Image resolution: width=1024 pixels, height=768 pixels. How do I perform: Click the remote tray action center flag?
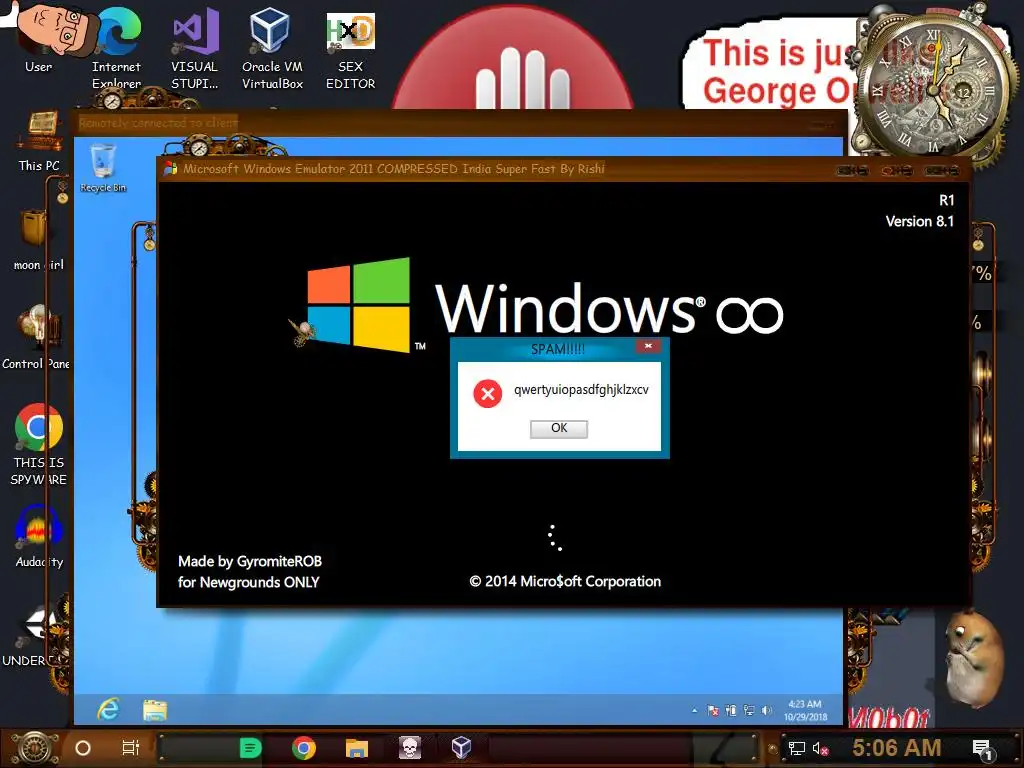pyautogui.click(x=713, y=711)
